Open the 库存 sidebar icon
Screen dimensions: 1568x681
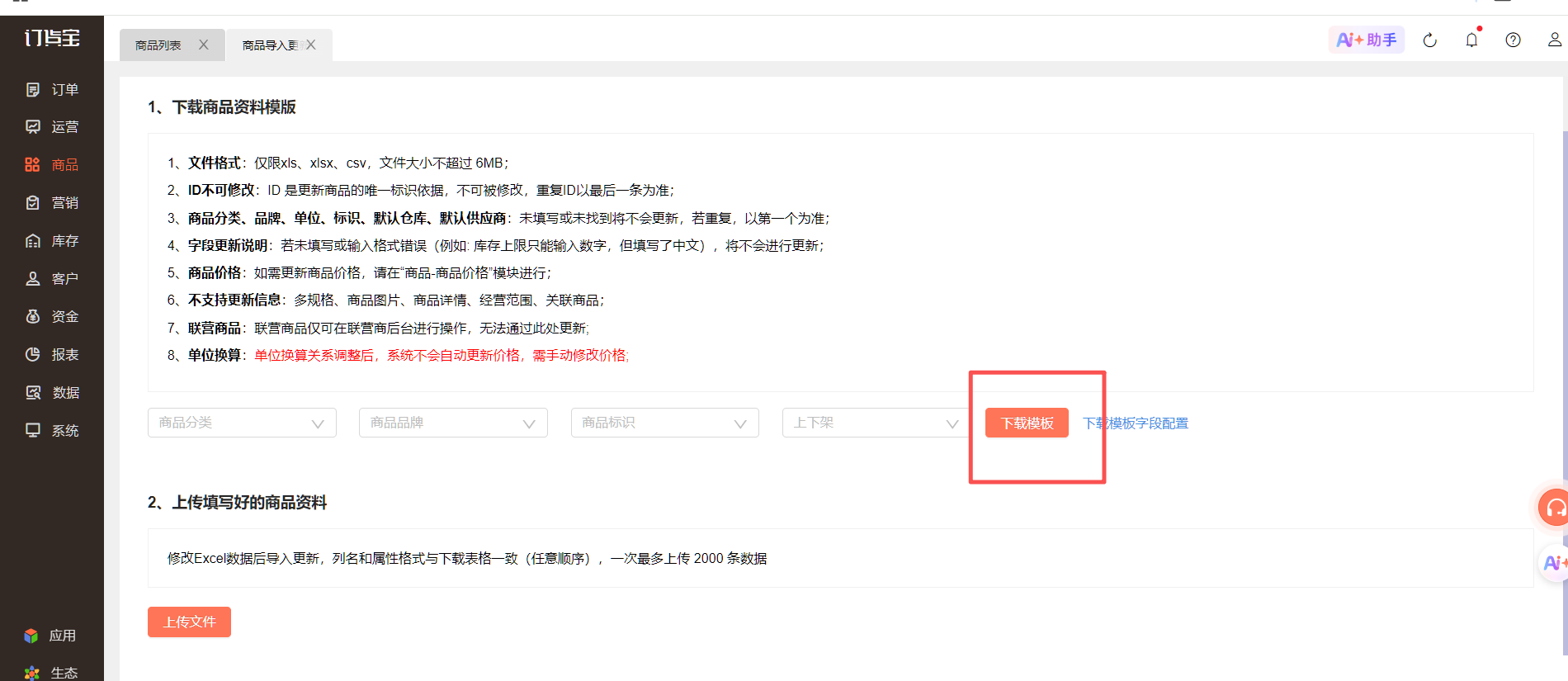tap(33, 240)
